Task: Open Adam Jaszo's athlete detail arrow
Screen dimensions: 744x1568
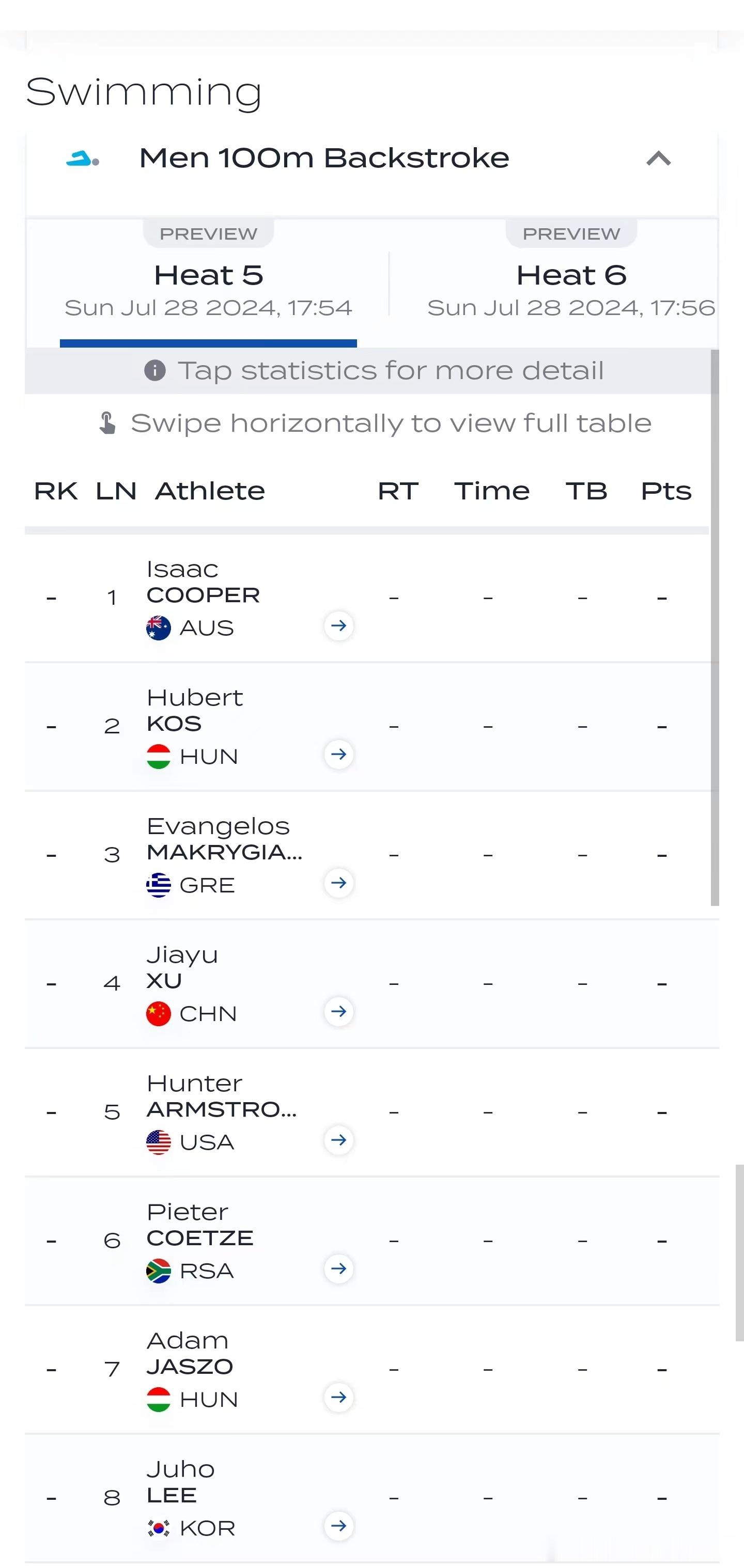Action: [x=338, y=1397]
